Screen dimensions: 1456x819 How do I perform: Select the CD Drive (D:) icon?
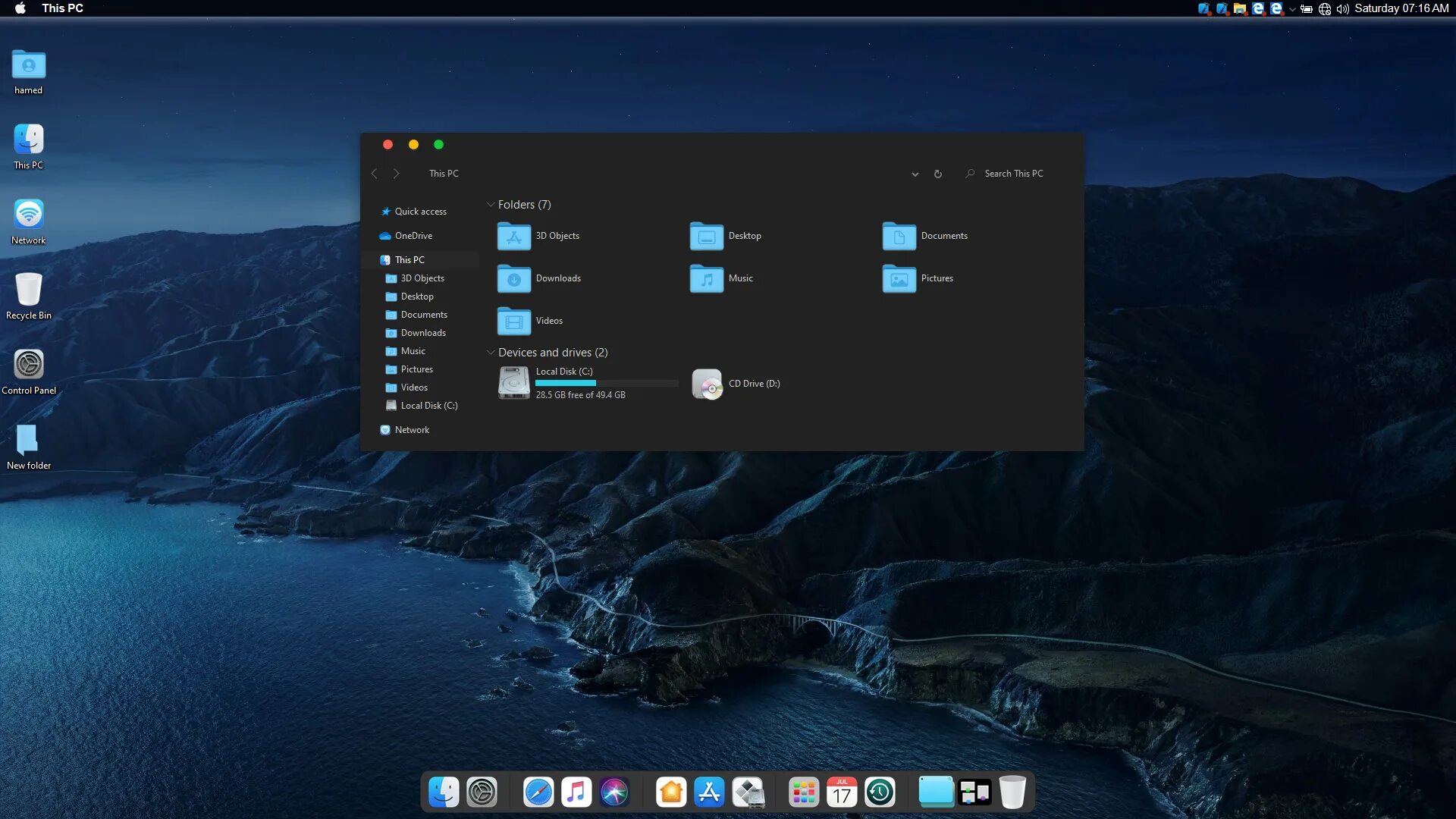point(707,384)
